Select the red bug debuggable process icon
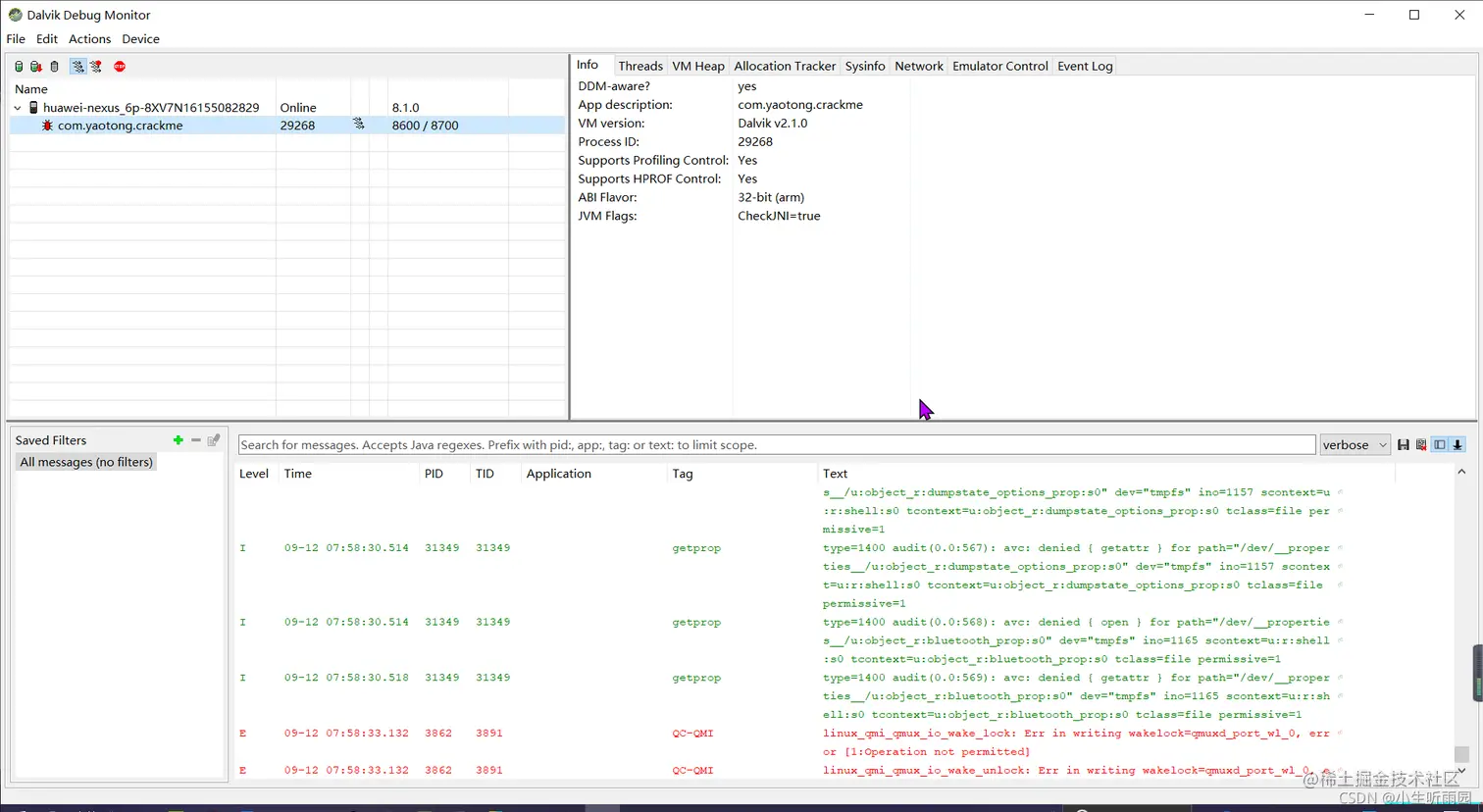 coord(47,126)
